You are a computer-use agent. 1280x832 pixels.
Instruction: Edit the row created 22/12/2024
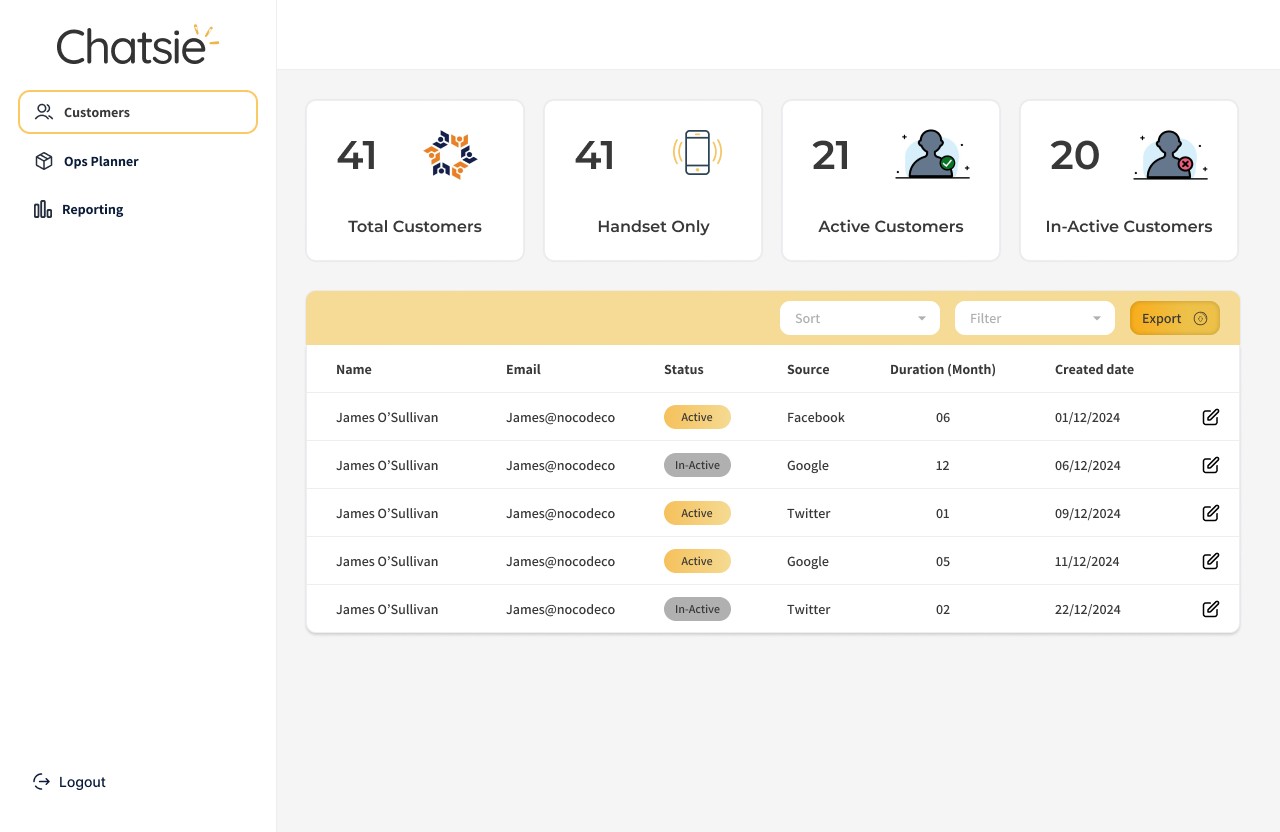point(1210,609)
